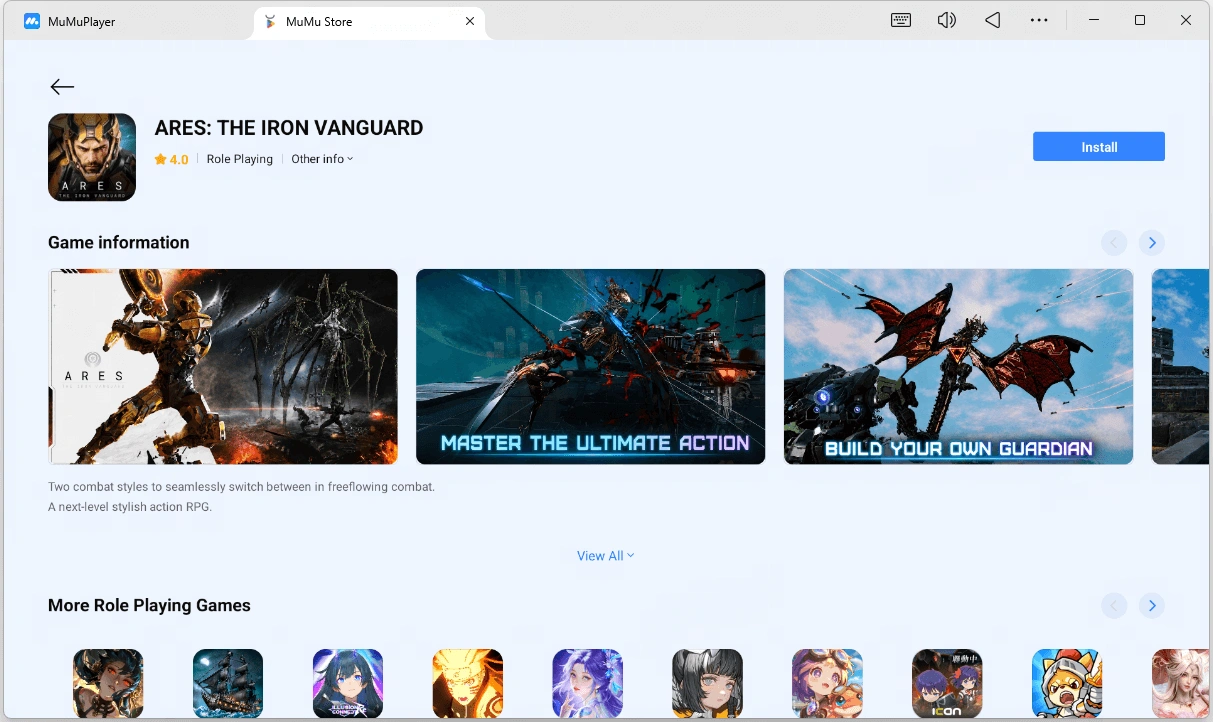Close the MuMu Store tab
Image resolution: width=1213 pixels, height=722 pixels.
pyautogui.click(x=470, y=21)
